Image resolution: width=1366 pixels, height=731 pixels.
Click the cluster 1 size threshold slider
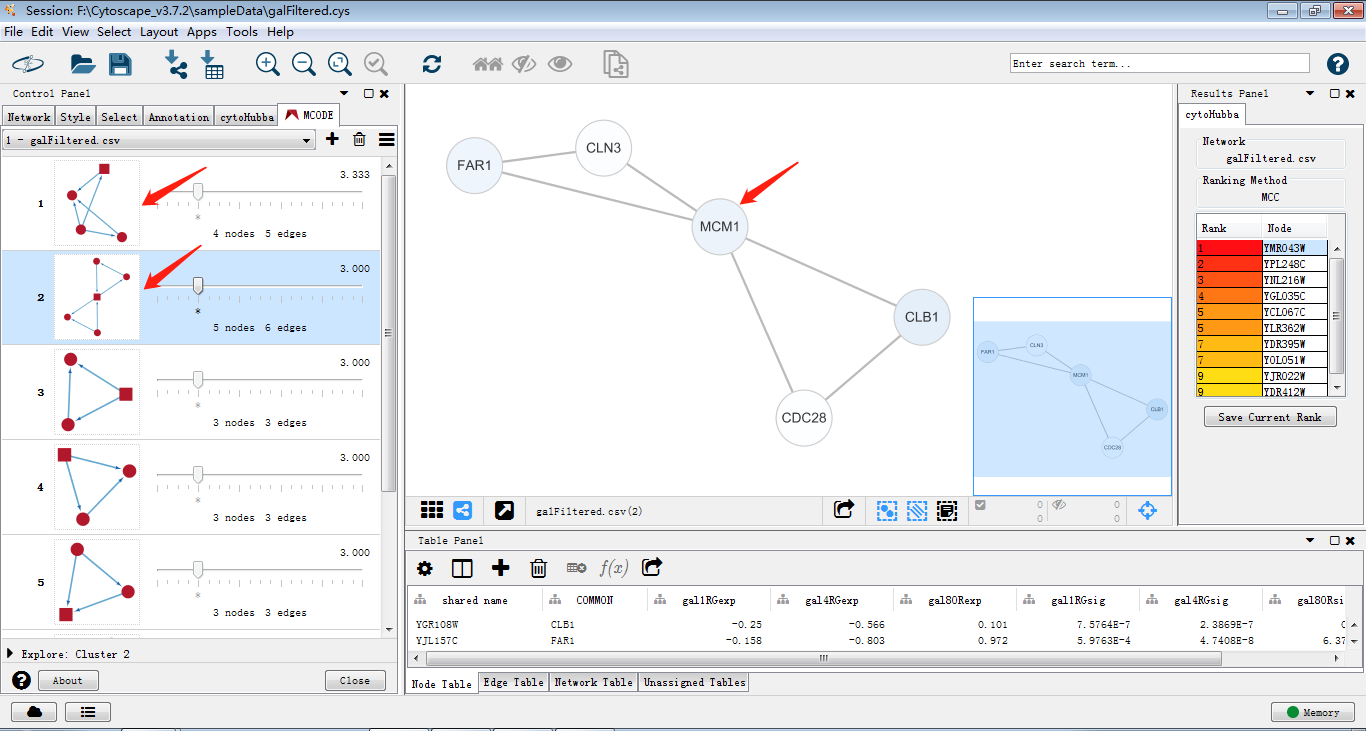[198, 192]
